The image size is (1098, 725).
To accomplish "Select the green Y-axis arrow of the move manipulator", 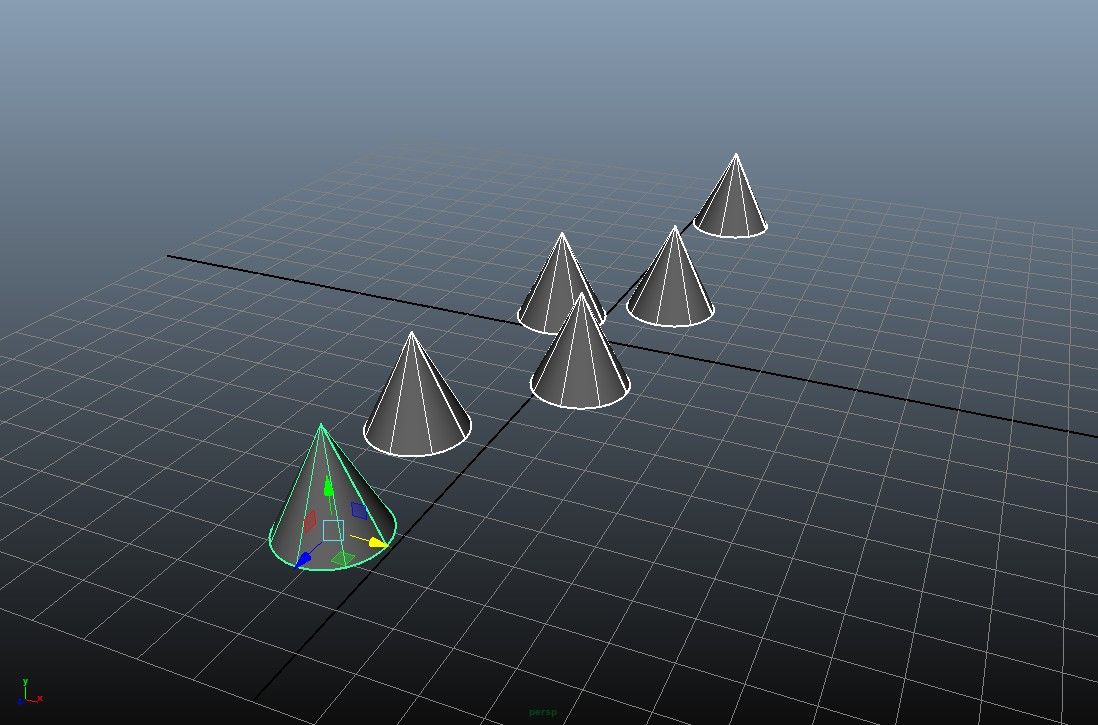I will (327, 486).
